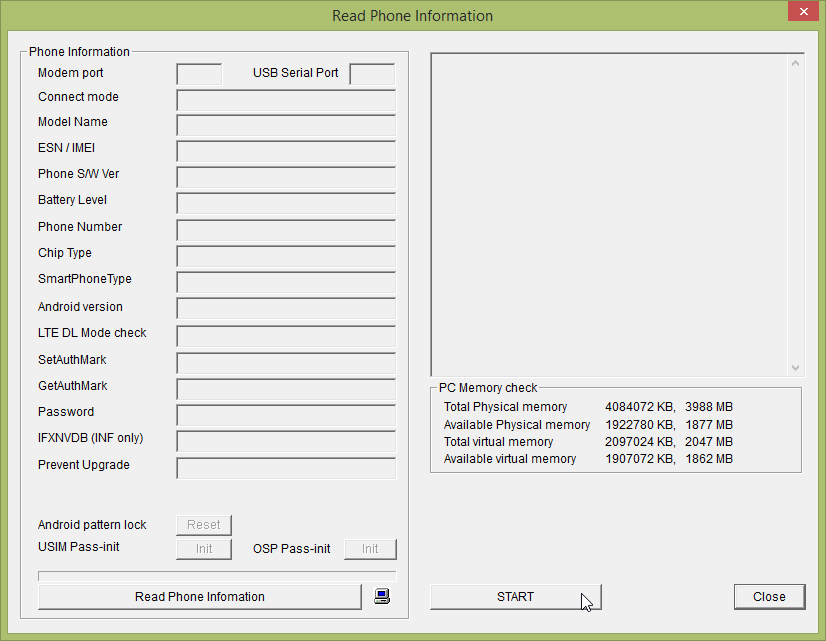The image size is (826, 641).
Task: Click the Android version field
Action: (x=286, y=309)
